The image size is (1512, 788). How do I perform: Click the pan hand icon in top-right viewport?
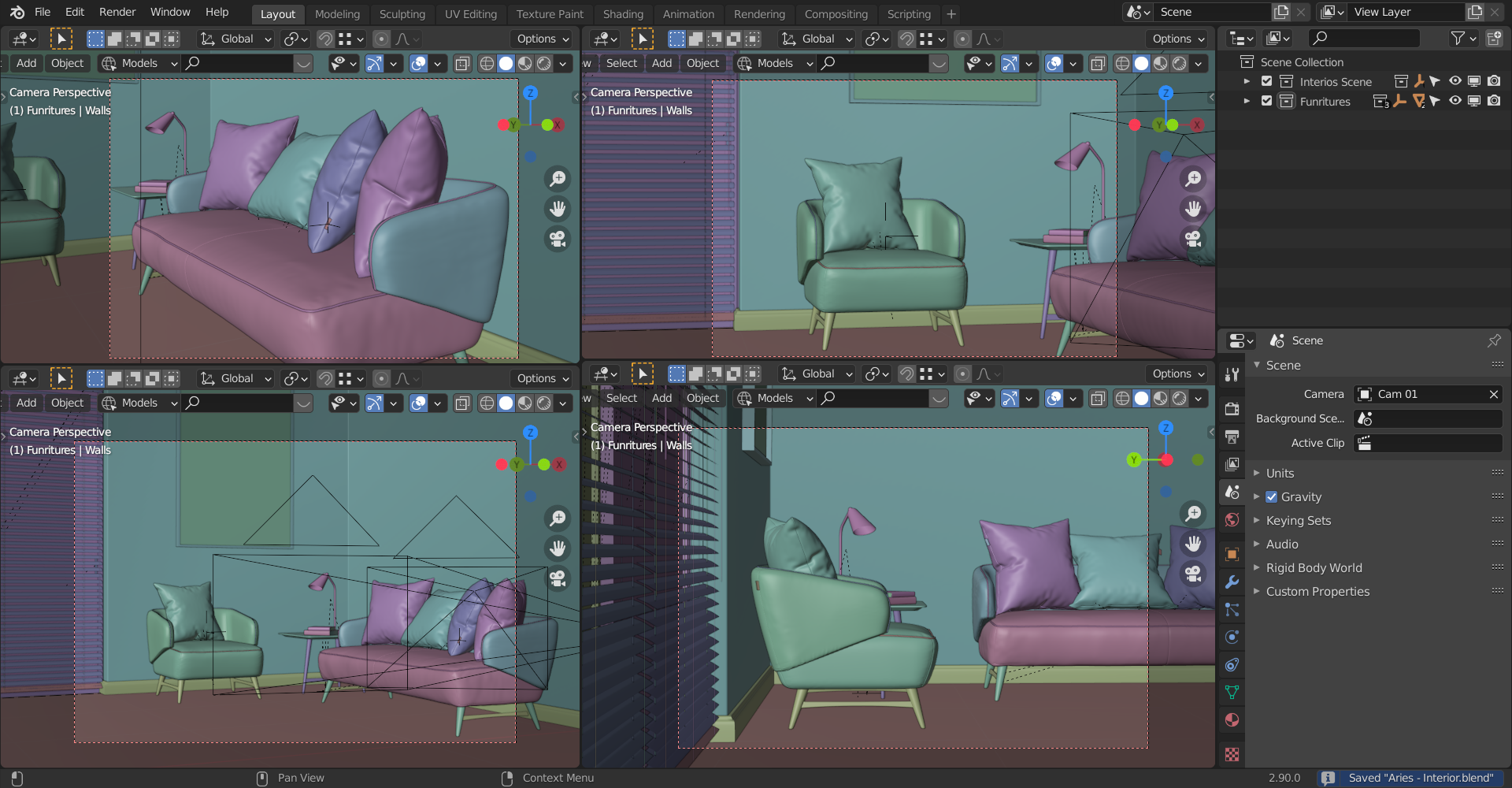1193,209
